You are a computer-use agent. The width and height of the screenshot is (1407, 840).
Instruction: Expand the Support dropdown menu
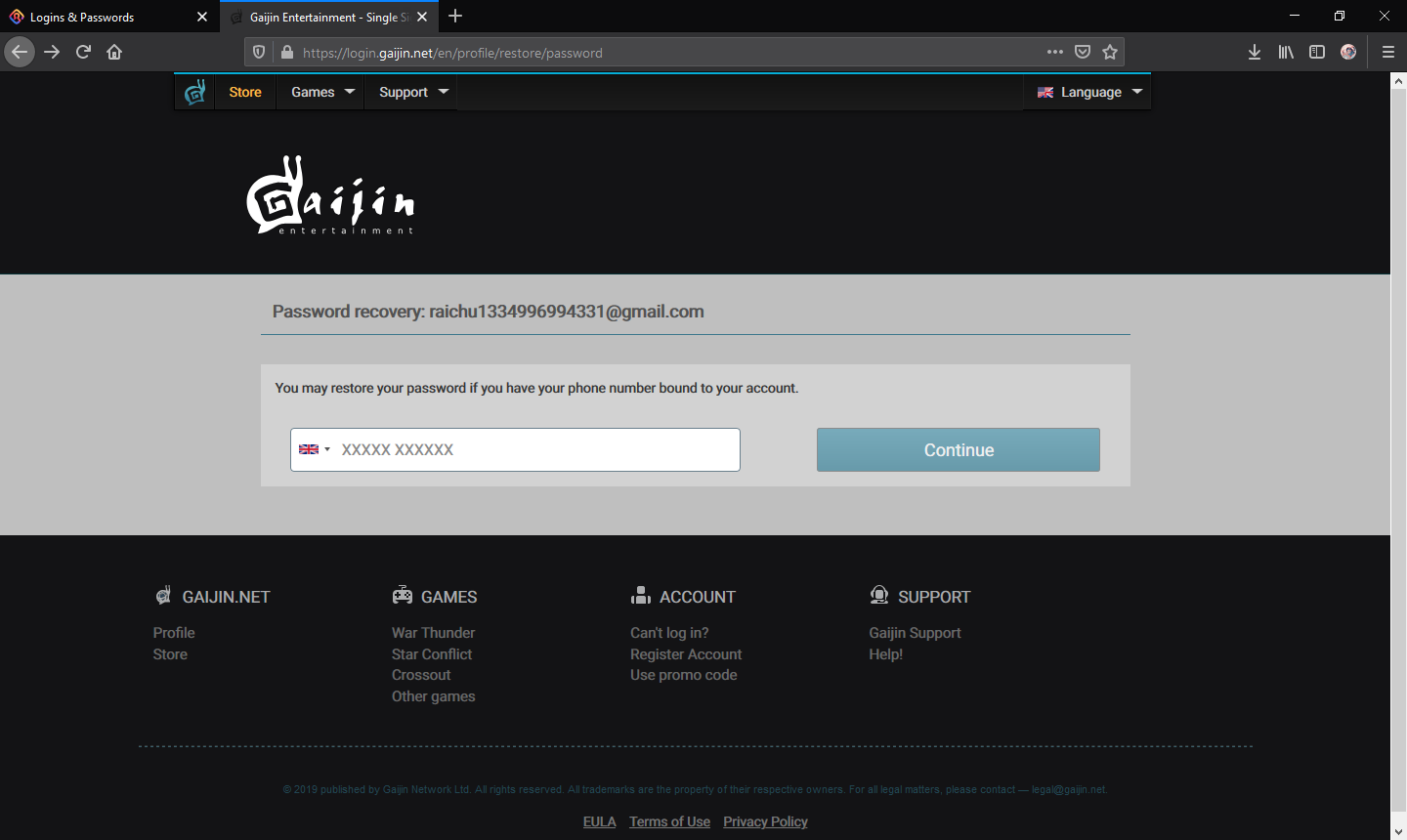[x=413, y=92]
